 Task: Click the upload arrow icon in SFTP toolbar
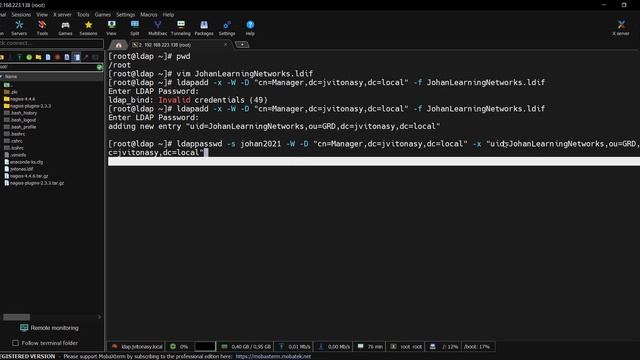19,57
